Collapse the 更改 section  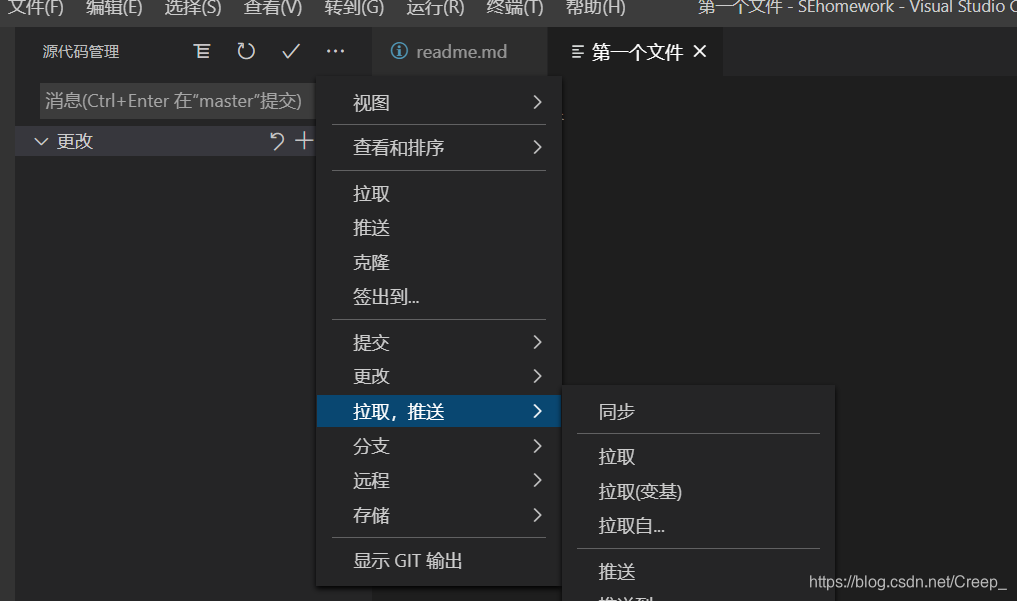[39, 141]
